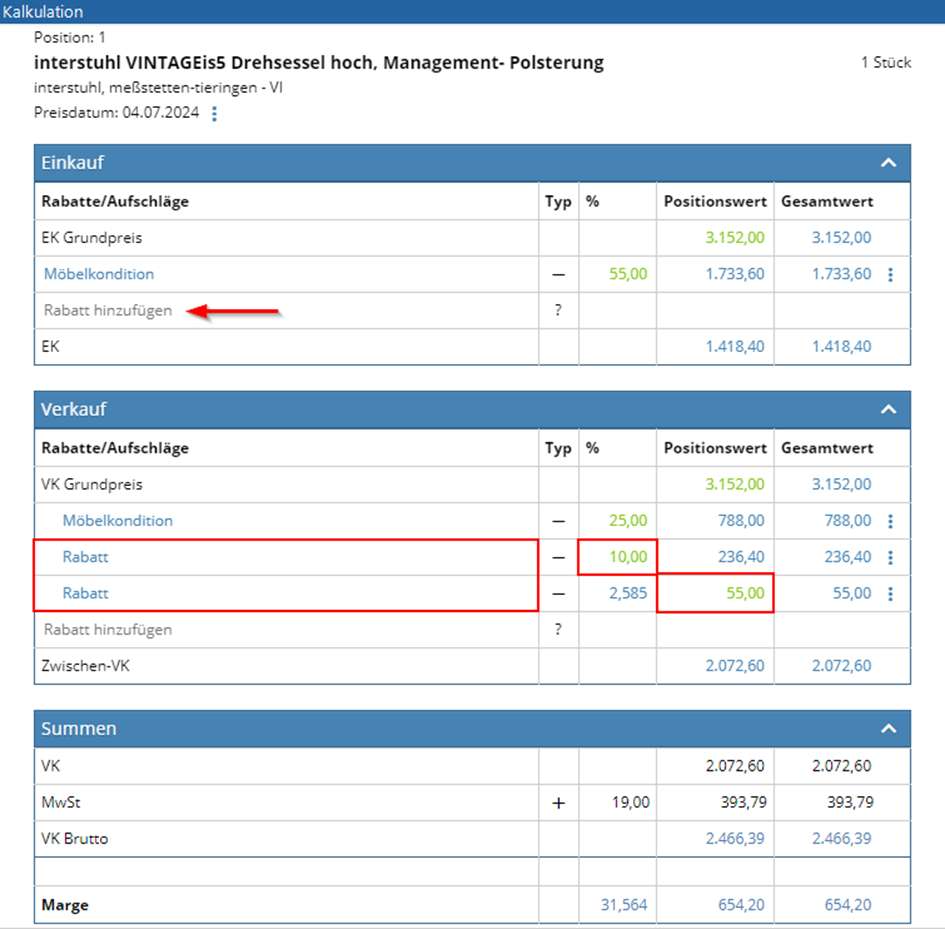Open the Rabatt entry with 2,585 percent
This screenshot has height=929, width=945.
[86, 593]
